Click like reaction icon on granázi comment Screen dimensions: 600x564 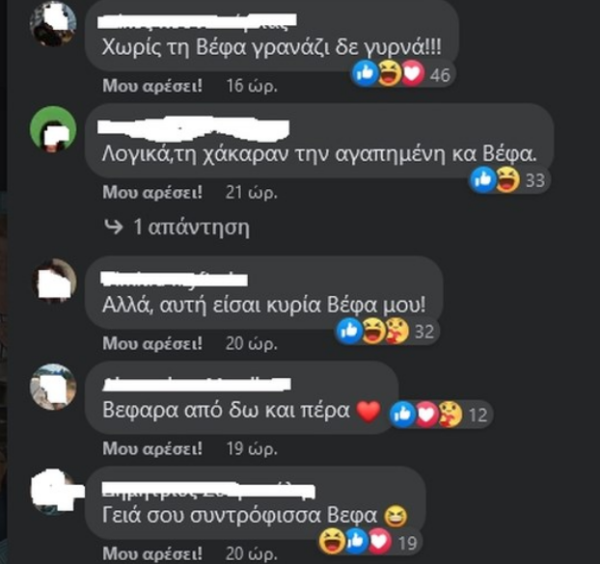click(365, 72)
